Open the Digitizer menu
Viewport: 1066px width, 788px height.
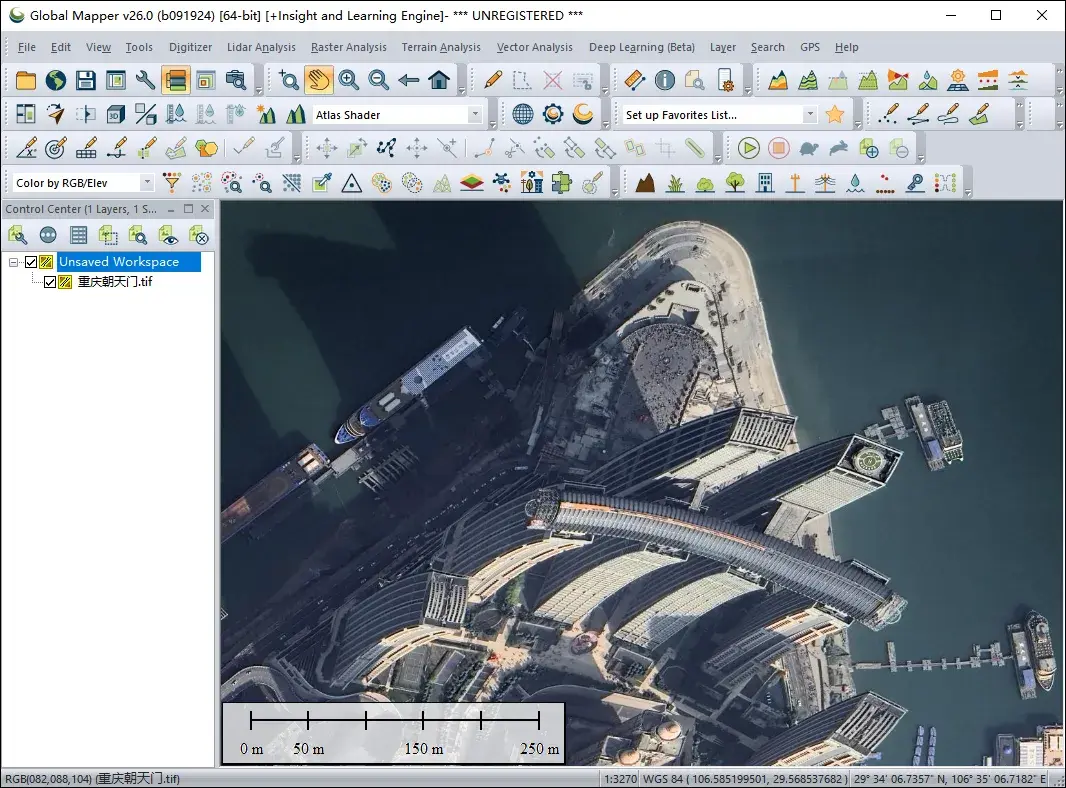pyautogui.click(x=190, y=47)
